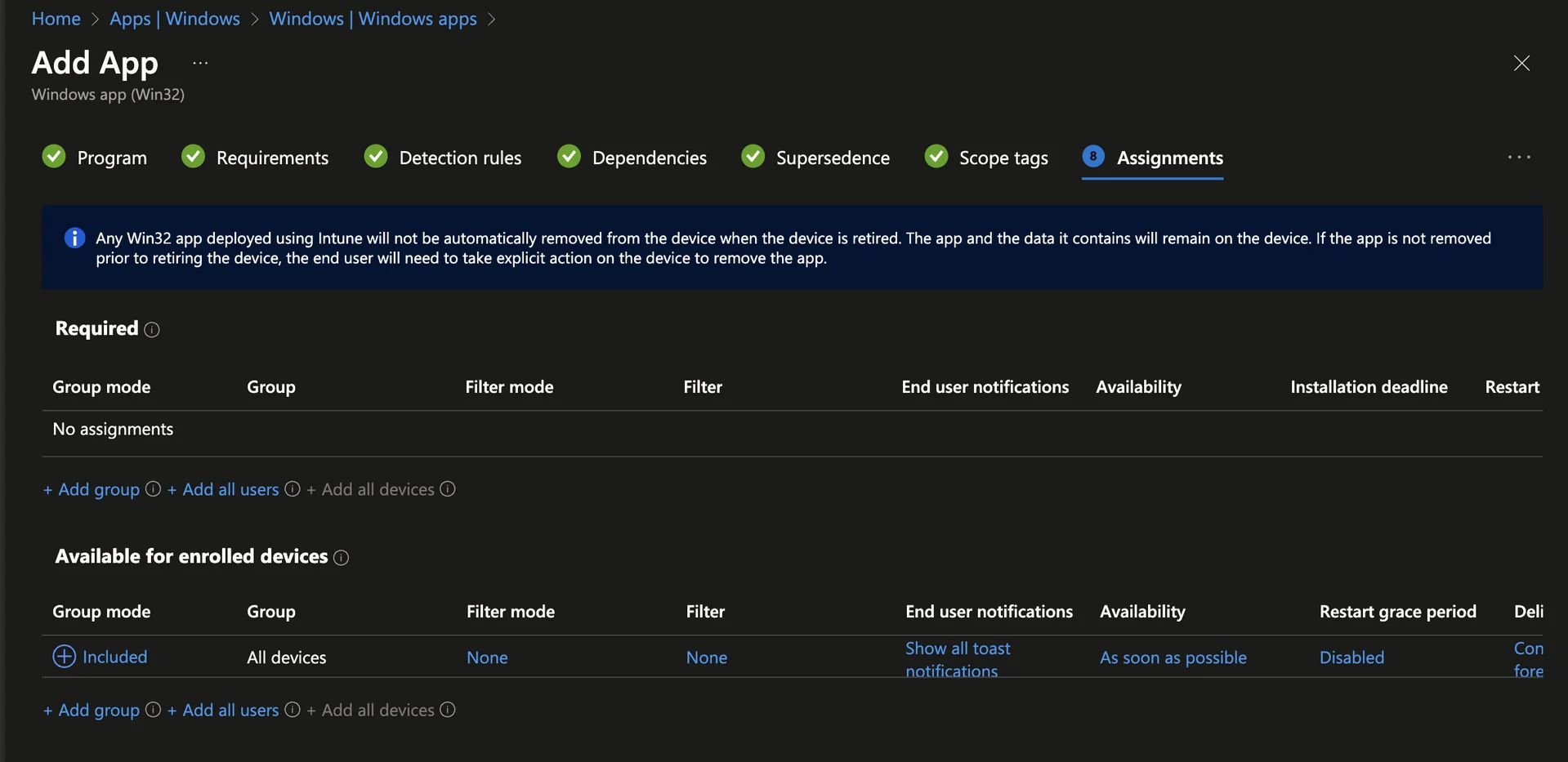Click Required Group mode column header
The height and width of the screenshot is (762, 1568).
[x=101, y=386]
